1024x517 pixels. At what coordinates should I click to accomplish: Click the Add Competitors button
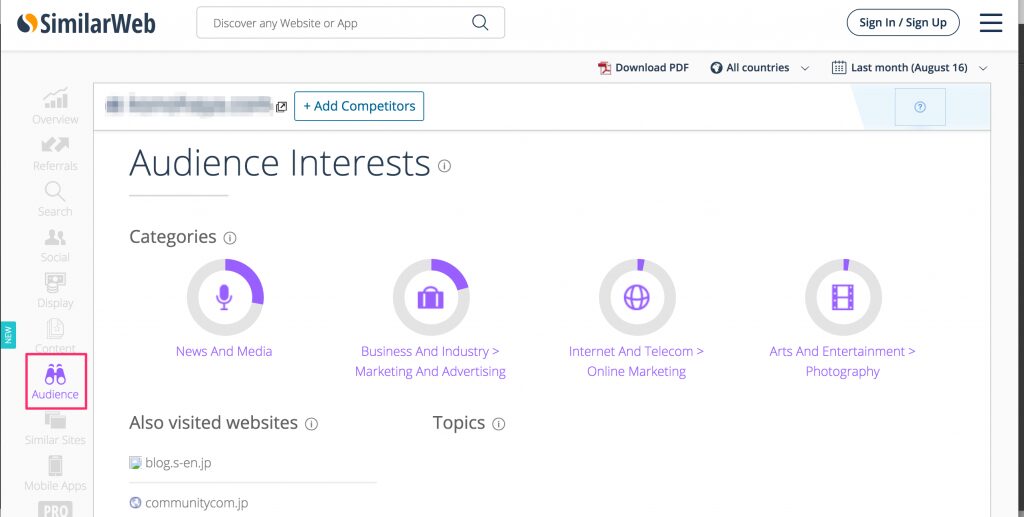[x=359, y=106]
